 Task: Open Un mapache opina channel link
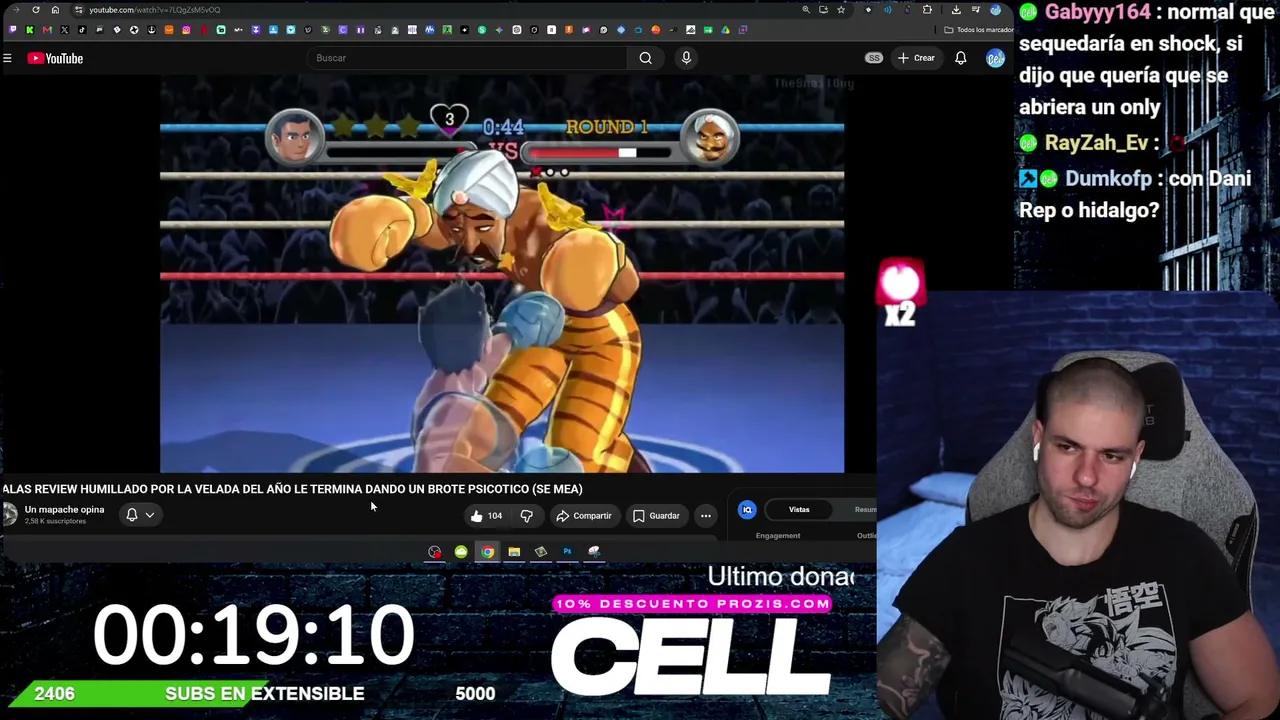[x=64, y=510]
